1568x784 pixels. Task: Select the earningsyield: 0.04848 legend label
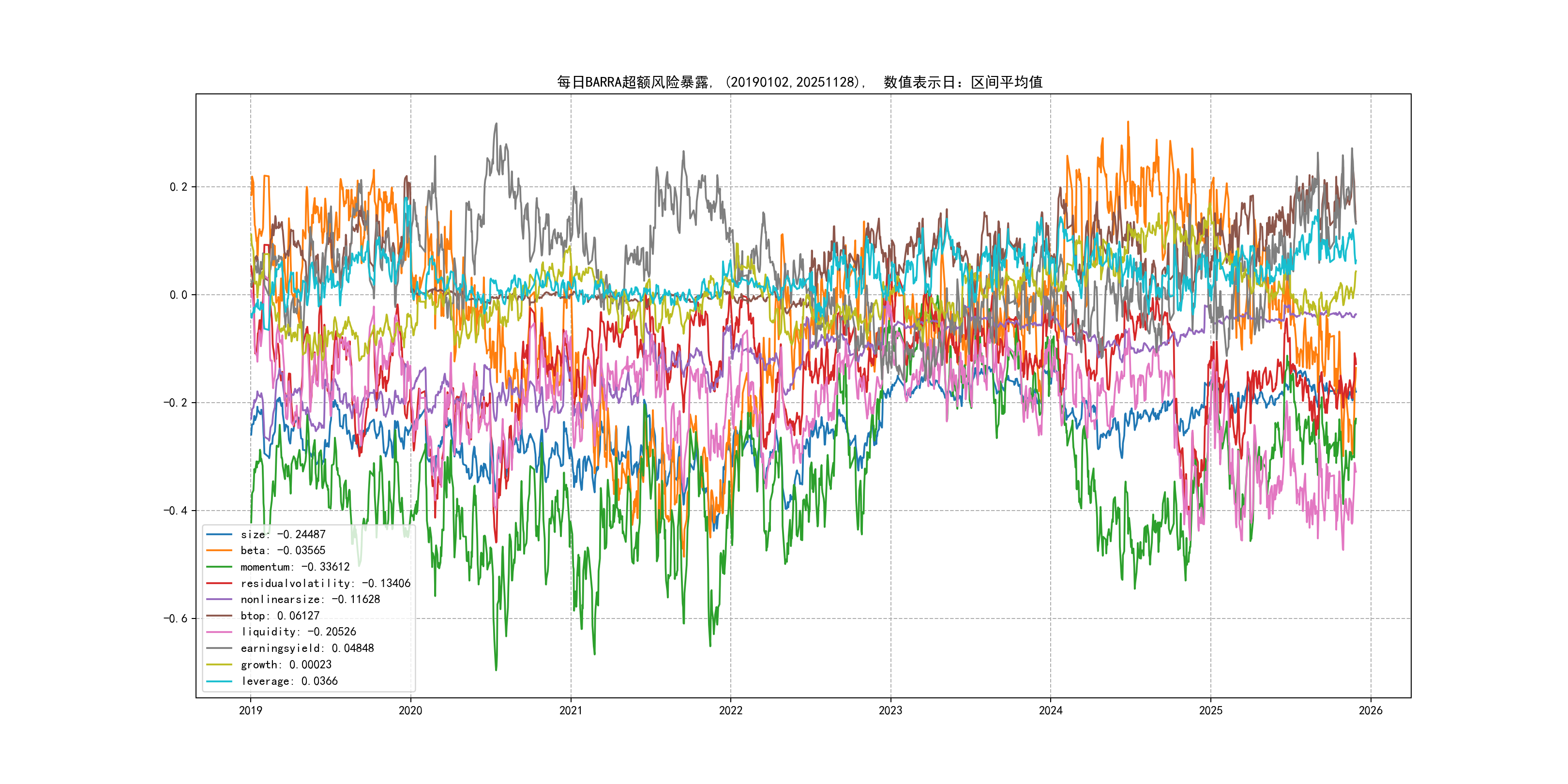pos(307,648)
